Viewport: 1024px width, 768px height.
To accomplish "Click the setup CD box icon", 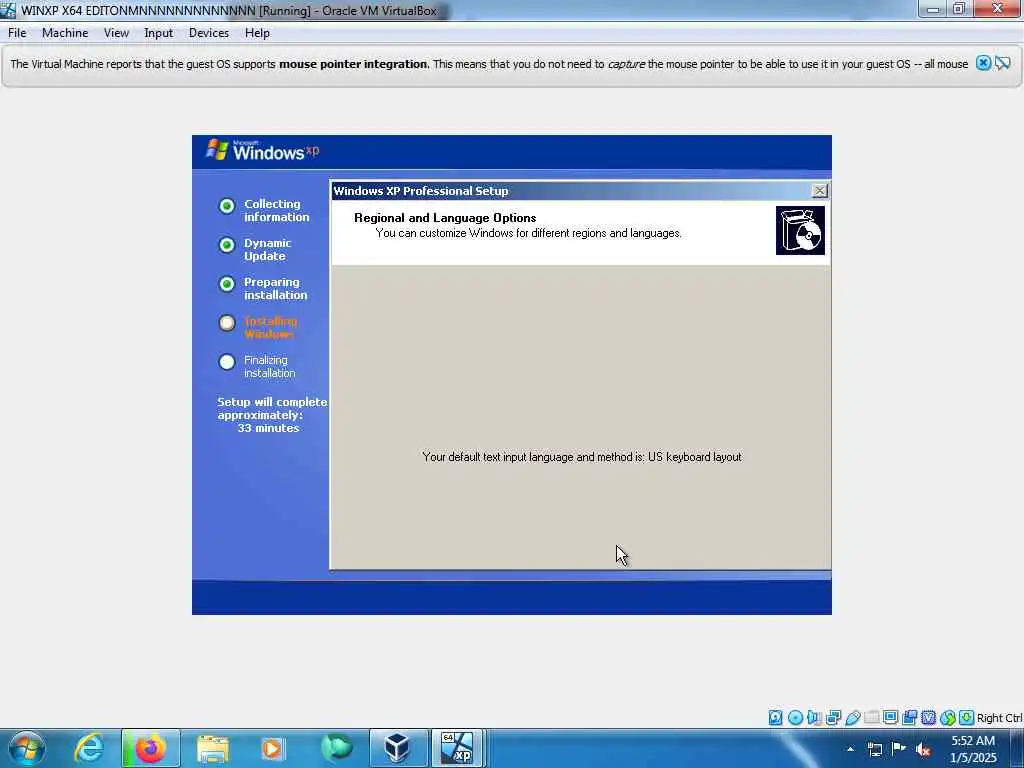I will click(800, 231).
